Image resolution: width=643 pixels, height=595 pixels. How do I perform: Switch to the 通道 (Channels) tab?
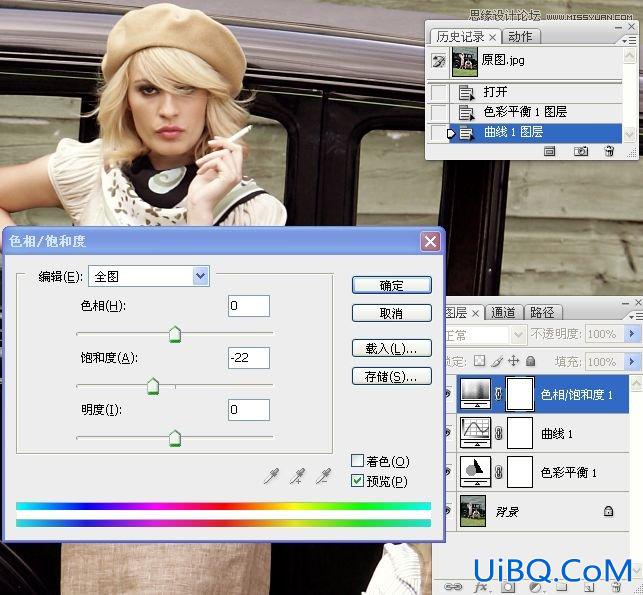503,313
